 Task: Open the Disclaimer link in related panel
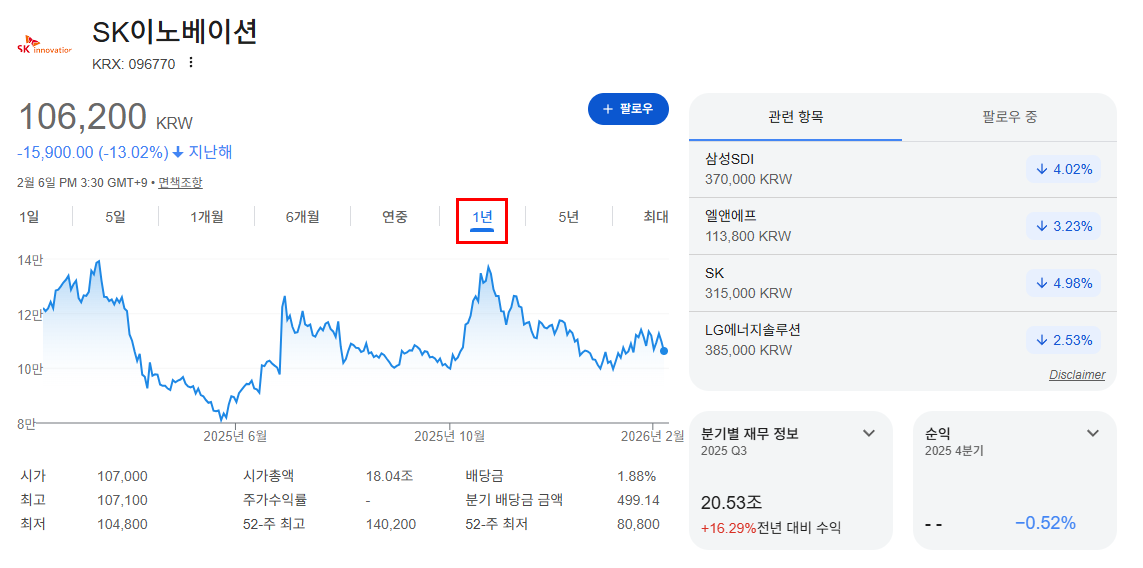coord(1077,375)
